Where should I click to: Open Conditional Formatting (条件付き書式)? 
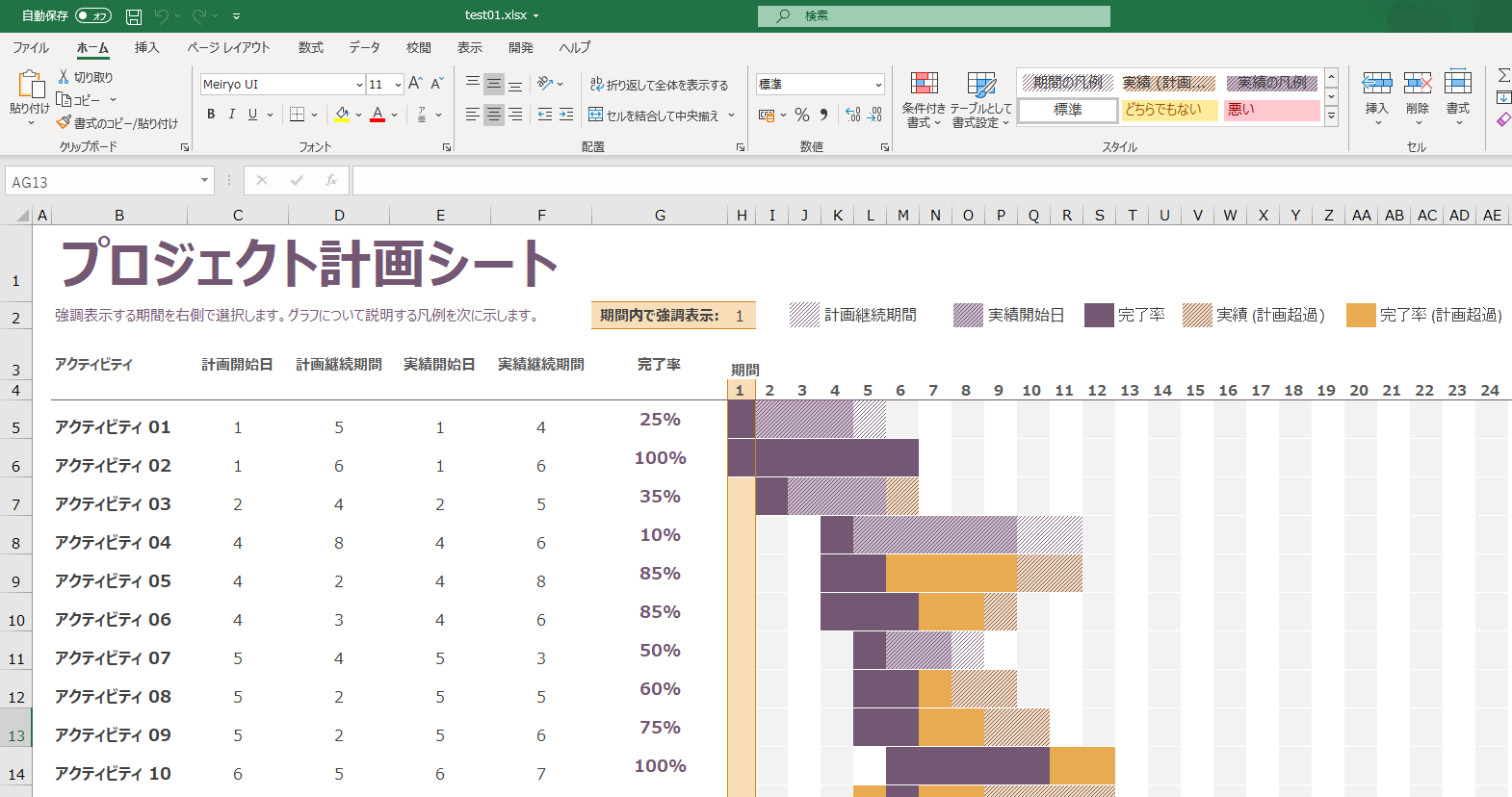[x=924, y=100]
